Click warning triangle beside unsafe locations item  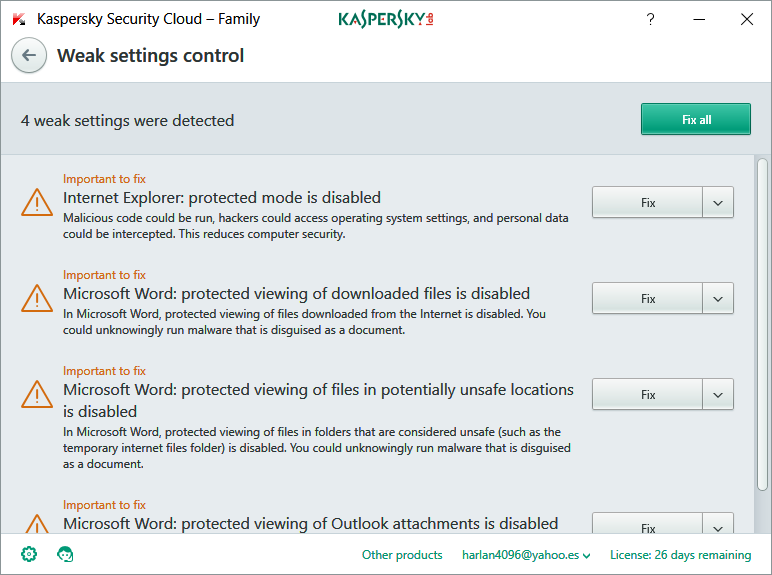tap(37, 394)
